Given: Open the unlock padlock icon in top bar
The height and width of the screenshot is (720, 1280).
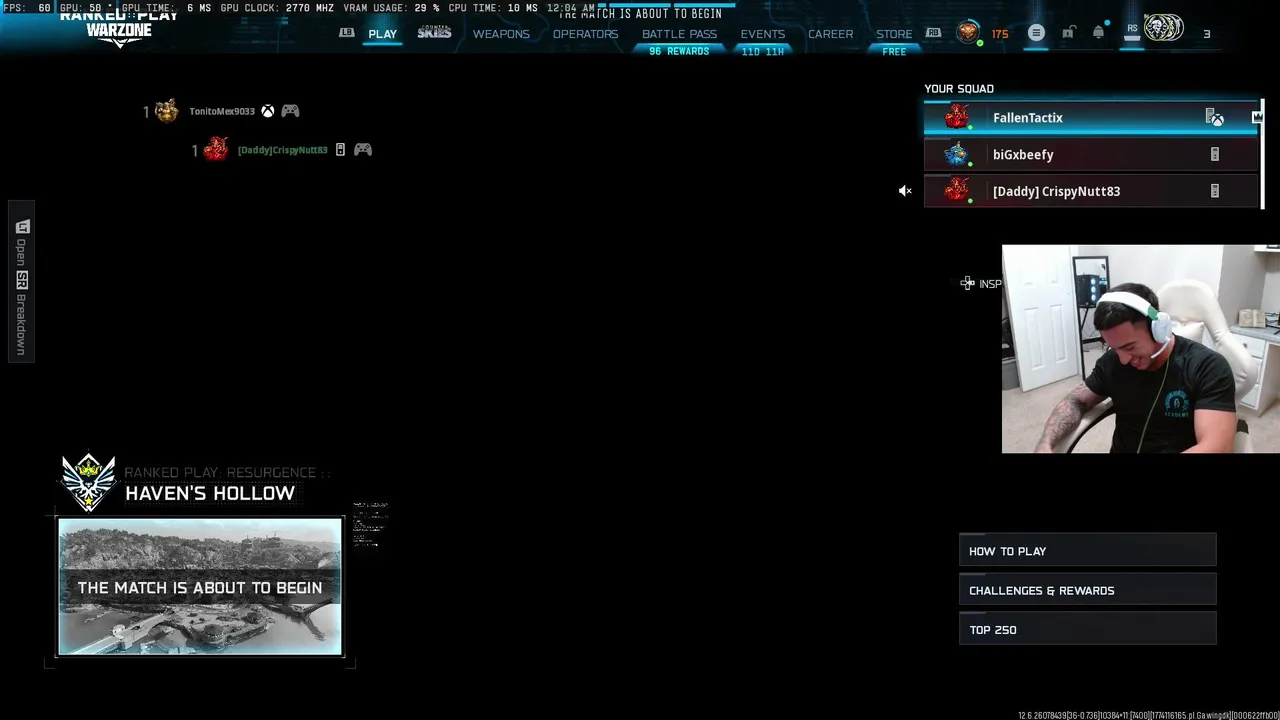Looking at the screenshot, I should pos(1068,33).
